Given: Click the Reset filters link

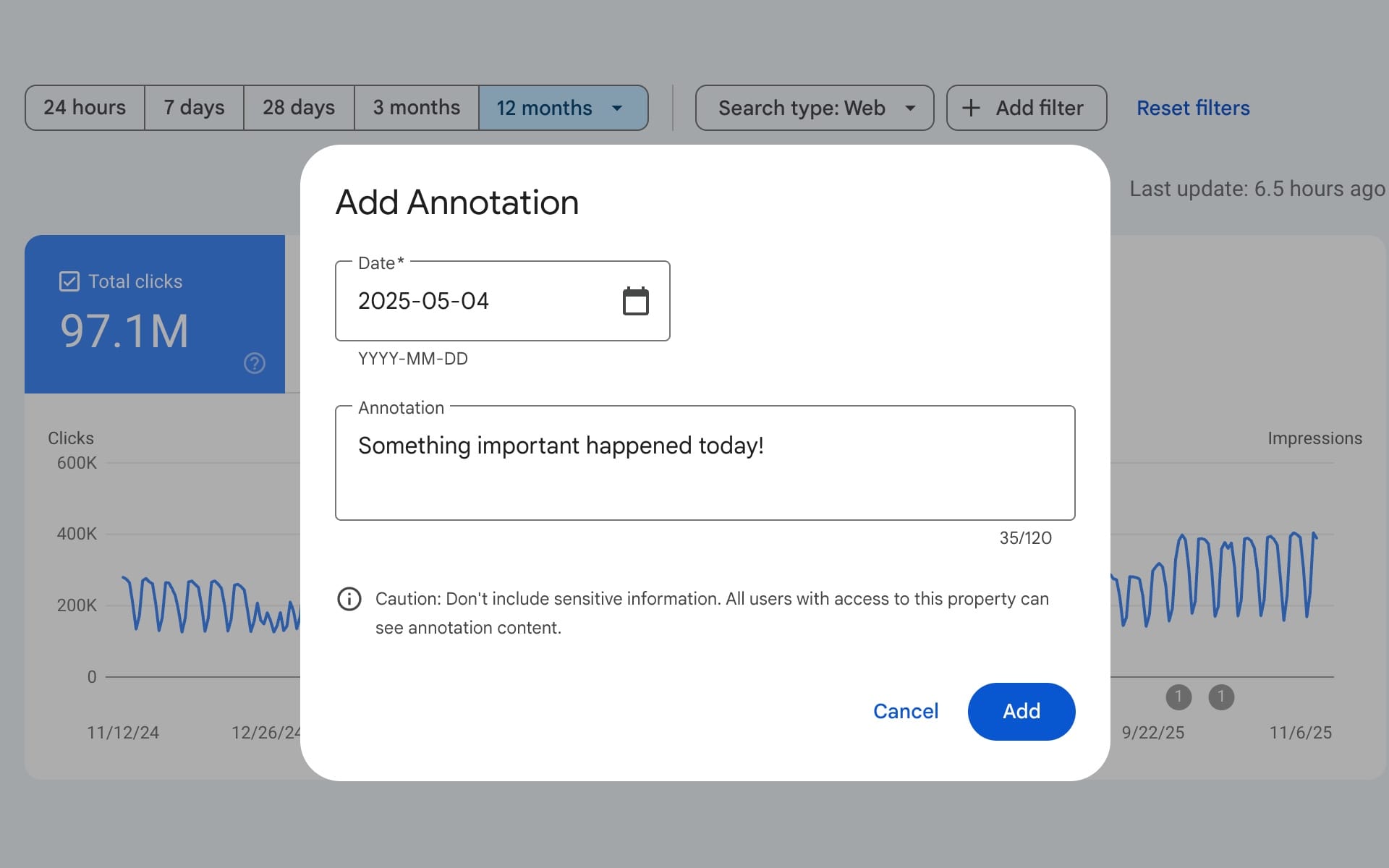Looking at the screenshot, I should click(x=1192, y=107).
